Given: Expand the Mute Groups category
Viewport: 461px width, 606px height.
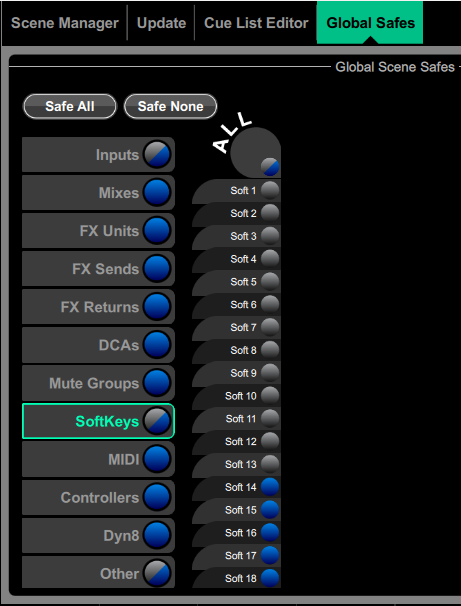Looking at the screenshot, I should pyautogui.click(x=98, y=383).
